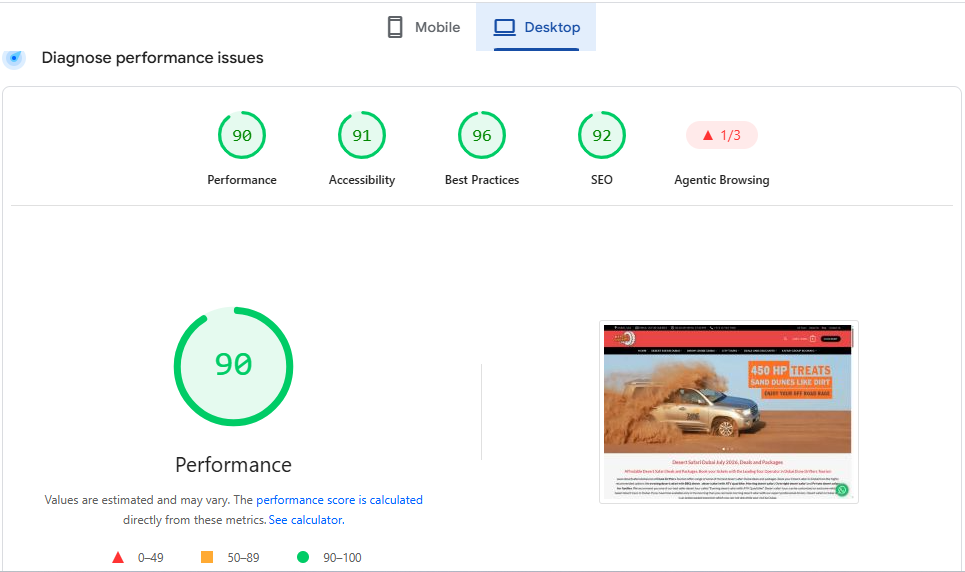This screenshot has width=965, height=572.
Task: Select the Desktop tab
Action: [x=536, y=27]
